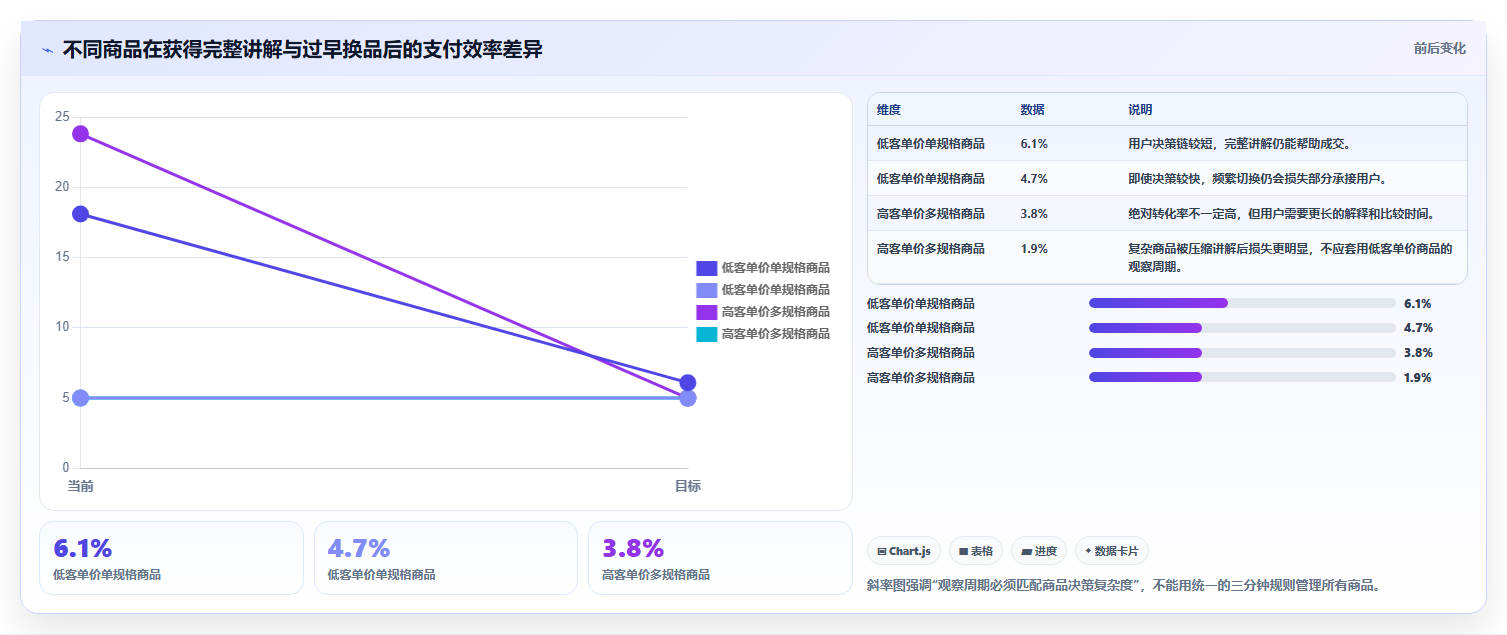Click the progress bar ending in 1.9%
Screen dimensions: 1507x635
pyautogui.click(x=1242, y=377)
